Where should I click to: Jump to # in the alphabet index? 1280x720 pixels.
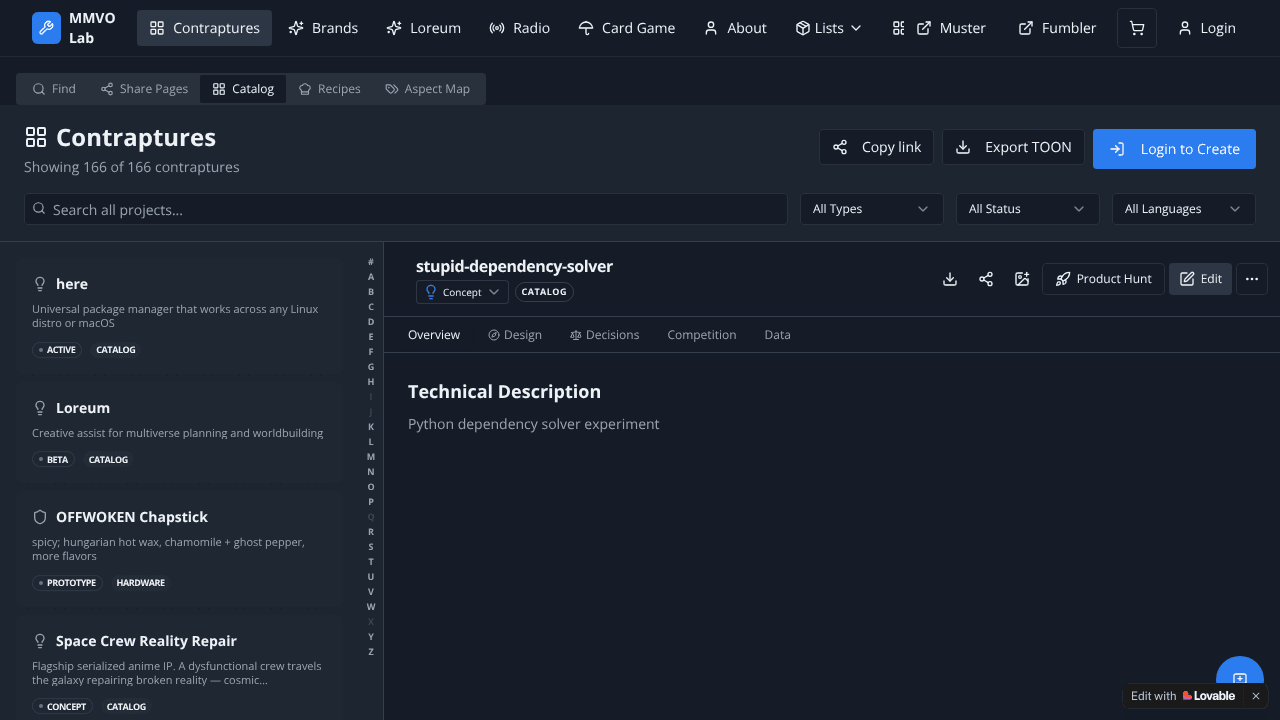tap(371, 262)
